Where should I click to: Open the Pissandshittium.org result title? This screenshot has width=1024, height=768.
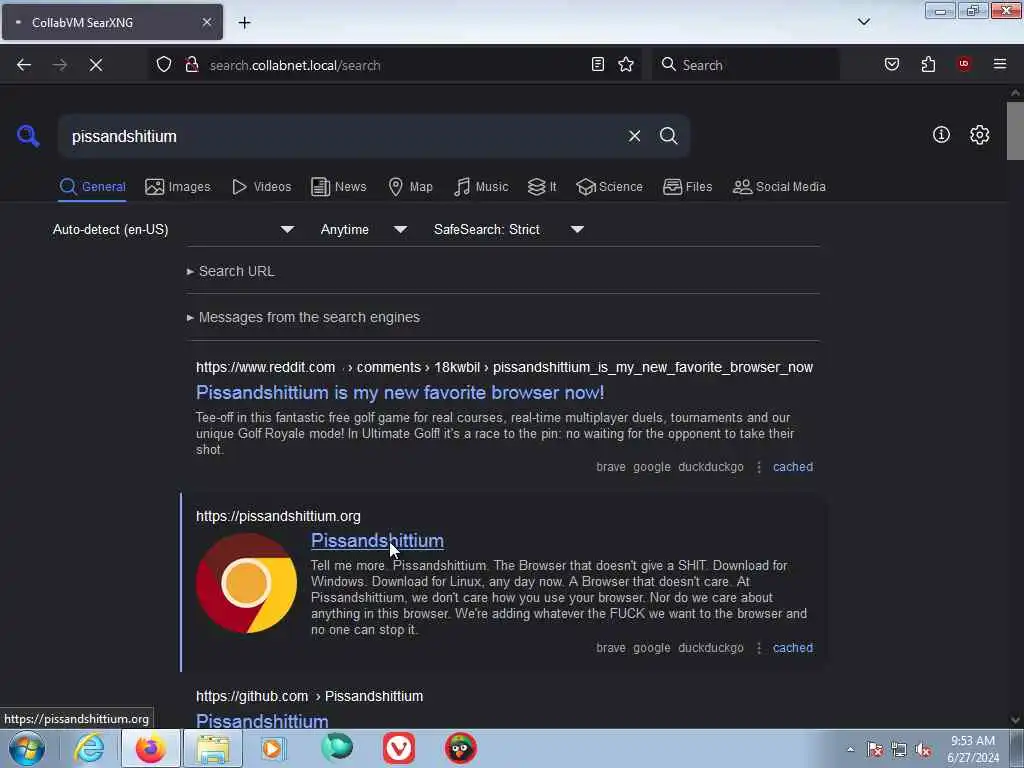[x=377, y=541]
